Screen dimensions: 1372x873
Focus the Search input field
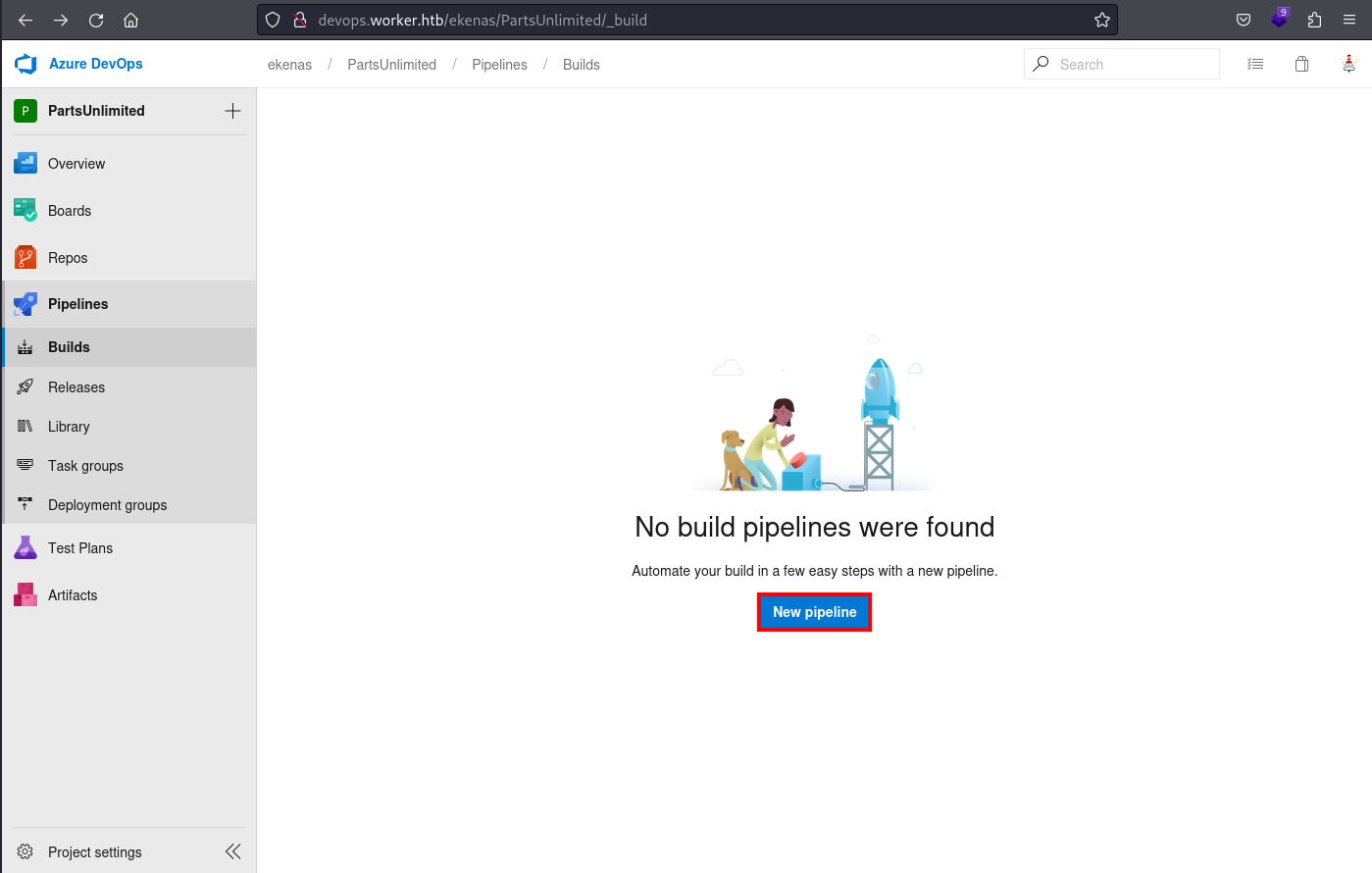[1122, 64]
